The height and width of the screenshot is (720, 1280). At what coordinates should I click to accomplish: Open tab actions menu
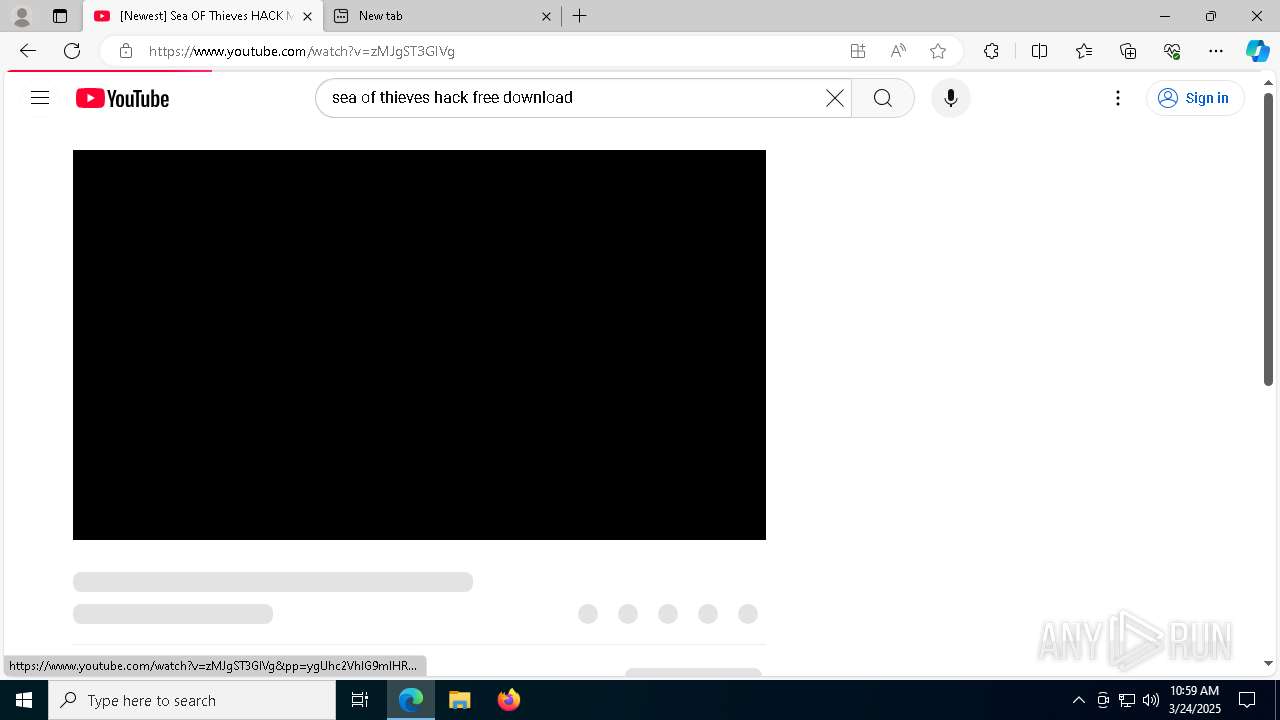pyautogui.click(x=60, y=16)
